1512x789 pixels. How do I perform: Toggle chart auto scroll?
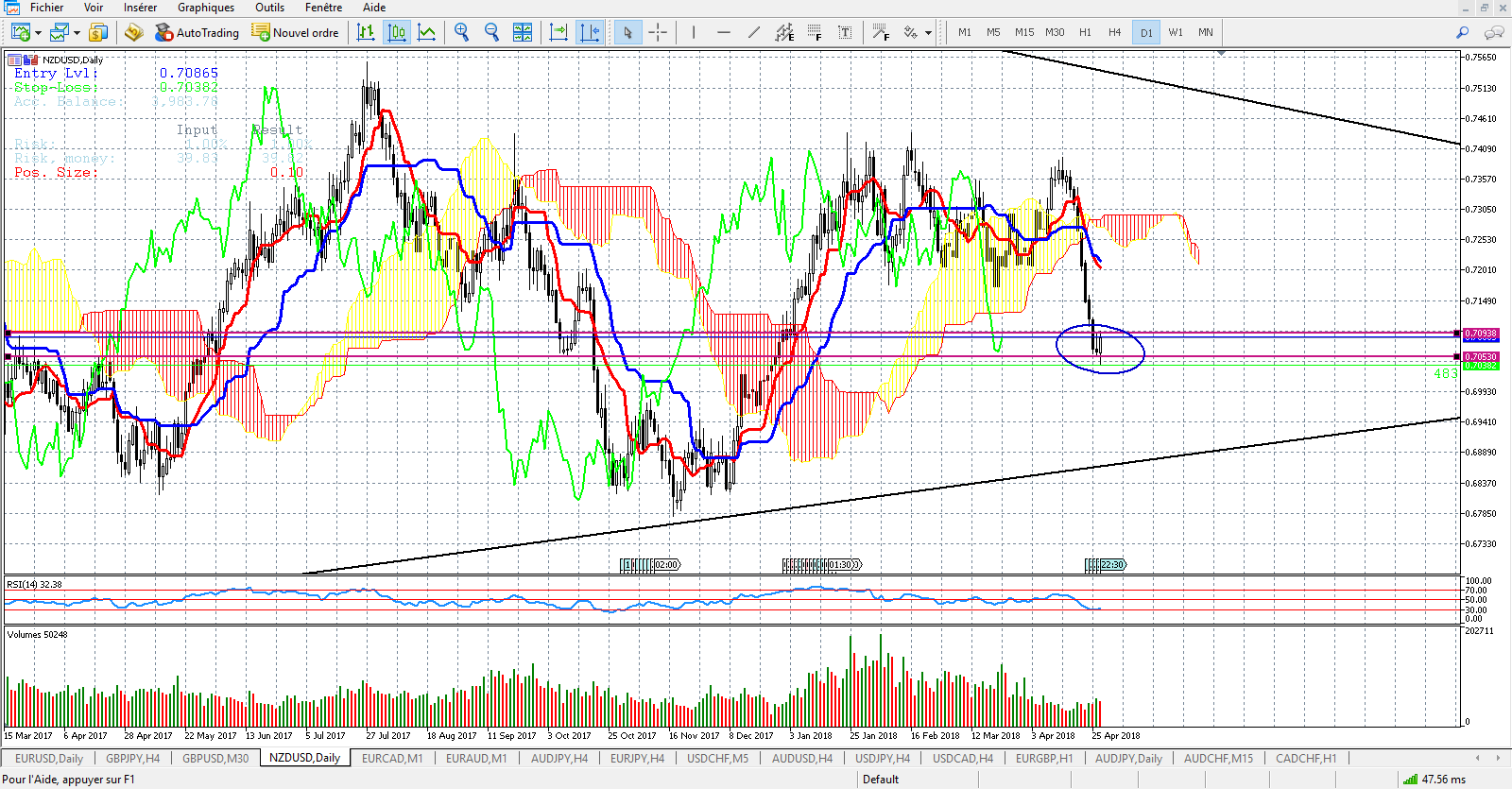[558, 32]
